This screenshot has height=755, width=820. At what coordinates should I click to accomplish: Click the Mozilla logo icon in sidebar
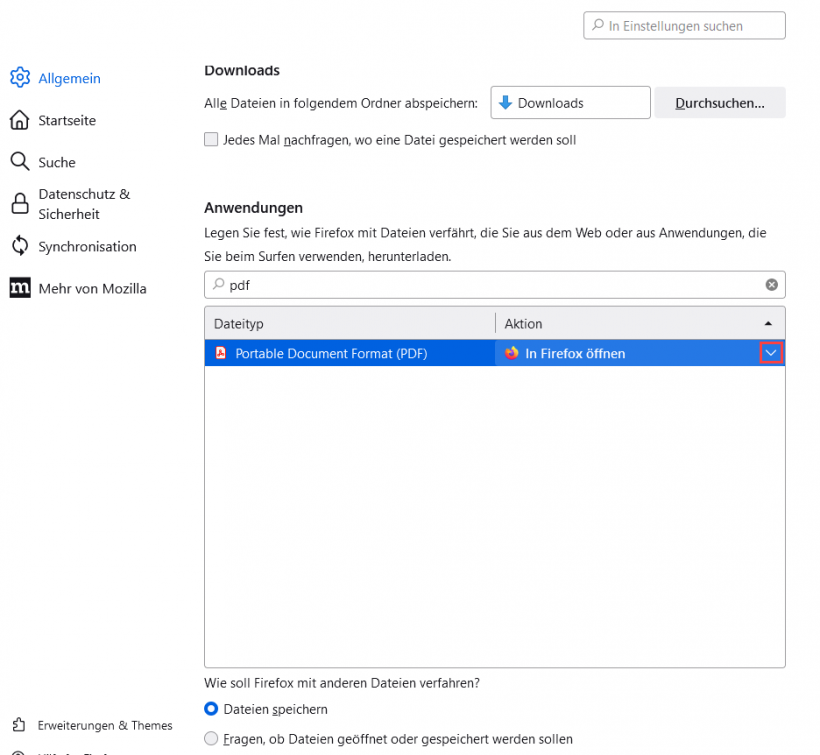tap(20, 288)
